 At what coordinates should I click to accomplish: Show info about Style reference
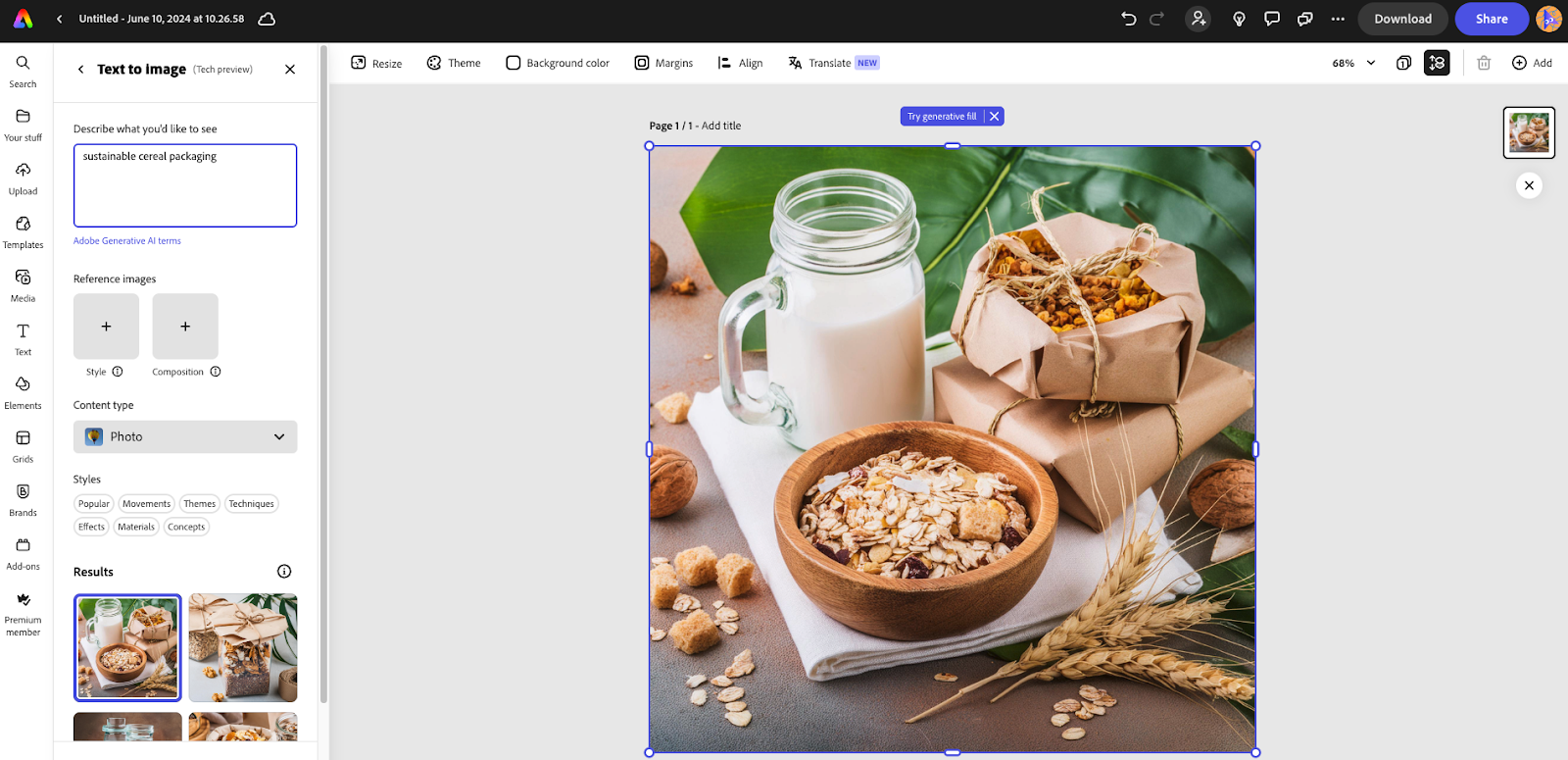click(x=118, y=372)
